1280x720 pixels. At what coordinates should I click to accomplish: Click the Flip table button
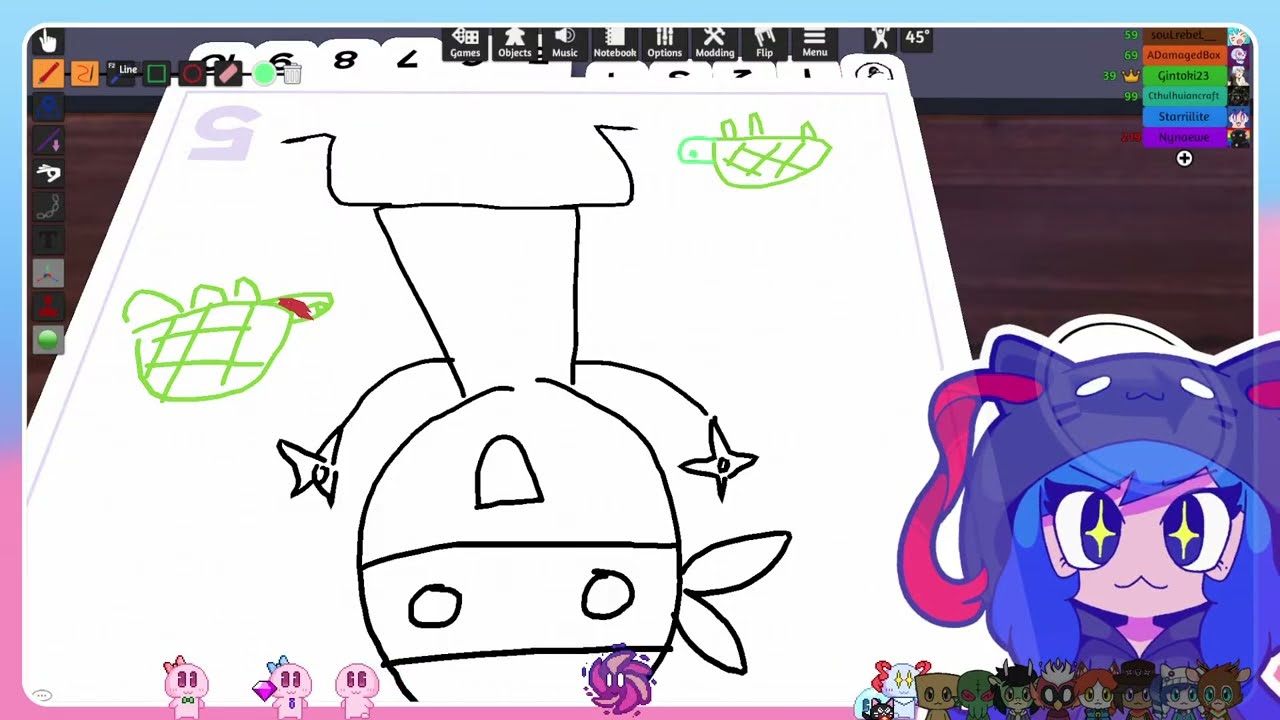(x=765, y=42)
